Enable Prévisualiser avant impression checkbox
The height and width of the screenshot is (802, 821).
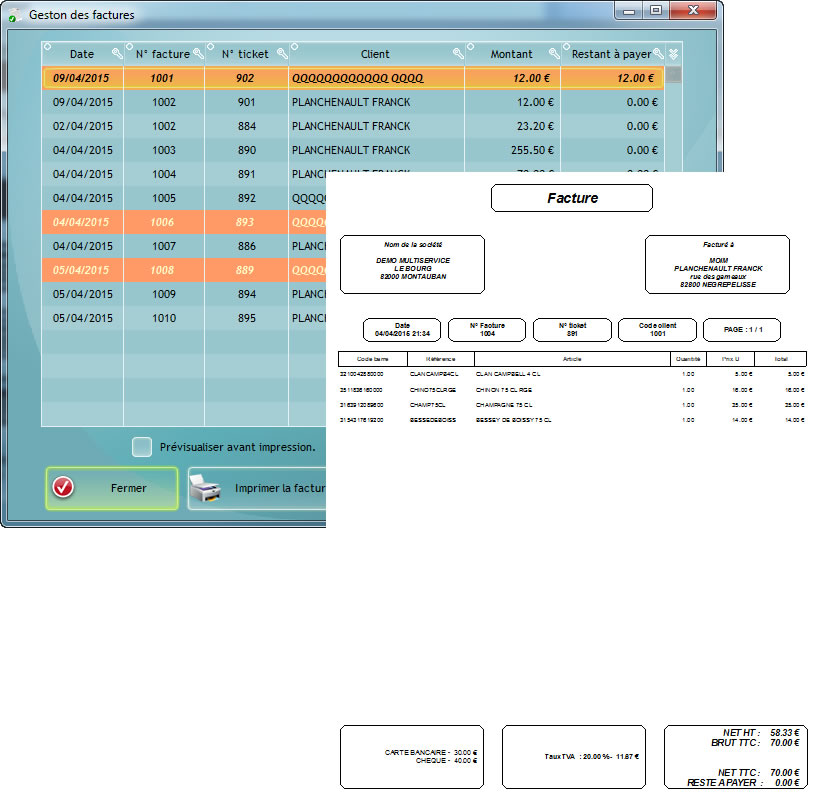click(143, 447)
